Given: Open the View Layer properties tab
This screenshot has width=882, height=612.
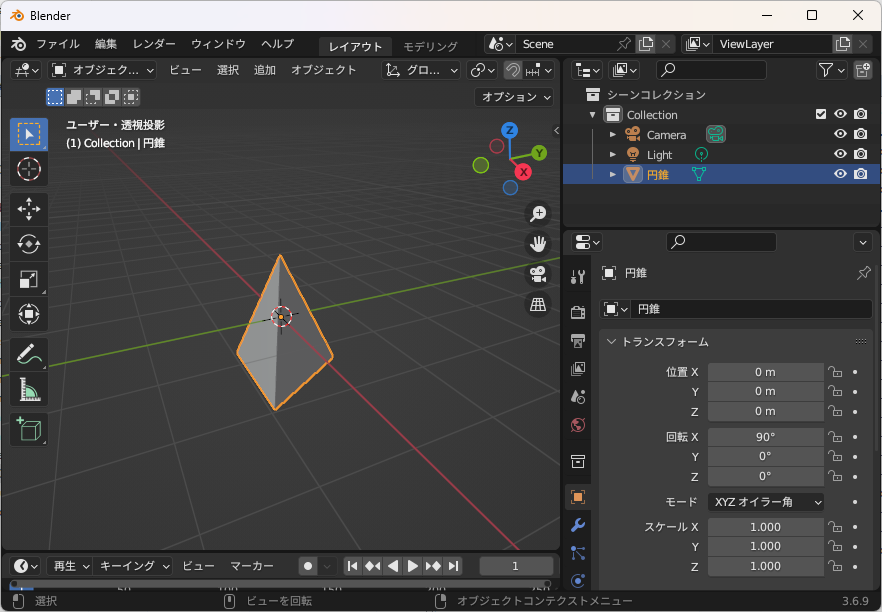Looking at the screenshot, I should tap(578, 368).
